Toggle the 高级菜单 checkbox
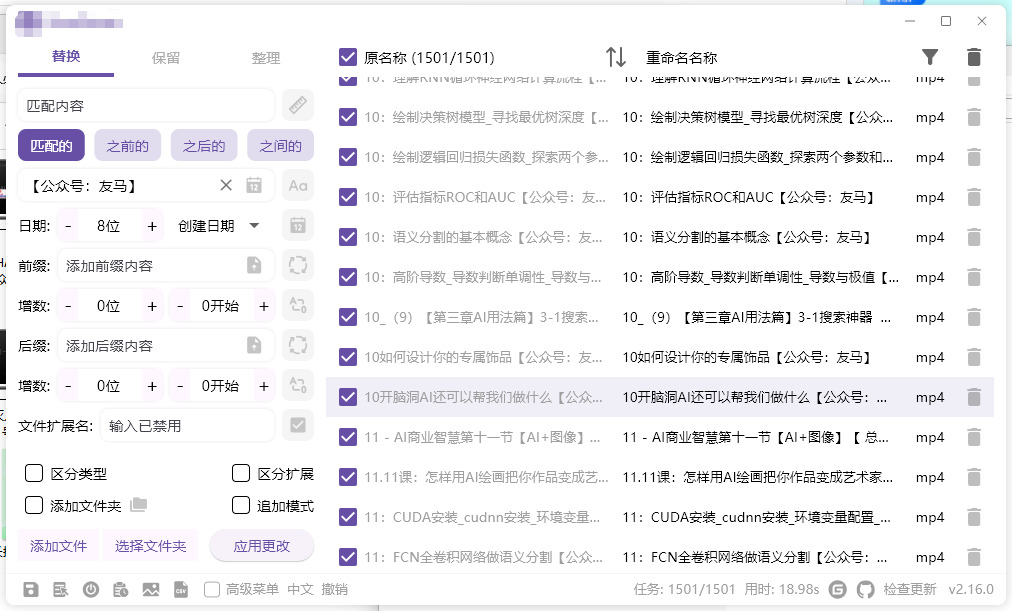Image resolution: width=1012 pixels, height=611 pixels. [x=212, y=589]
